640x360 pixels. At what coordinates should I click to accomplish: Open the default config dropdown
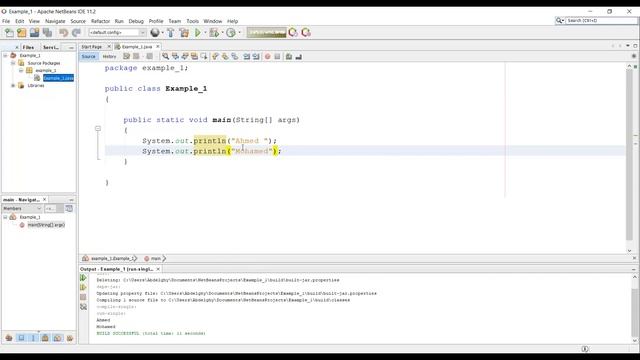(117, 33)
